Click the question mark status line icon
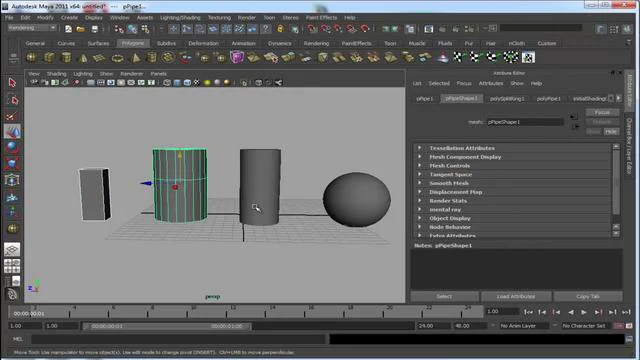 tap(266, 29)
